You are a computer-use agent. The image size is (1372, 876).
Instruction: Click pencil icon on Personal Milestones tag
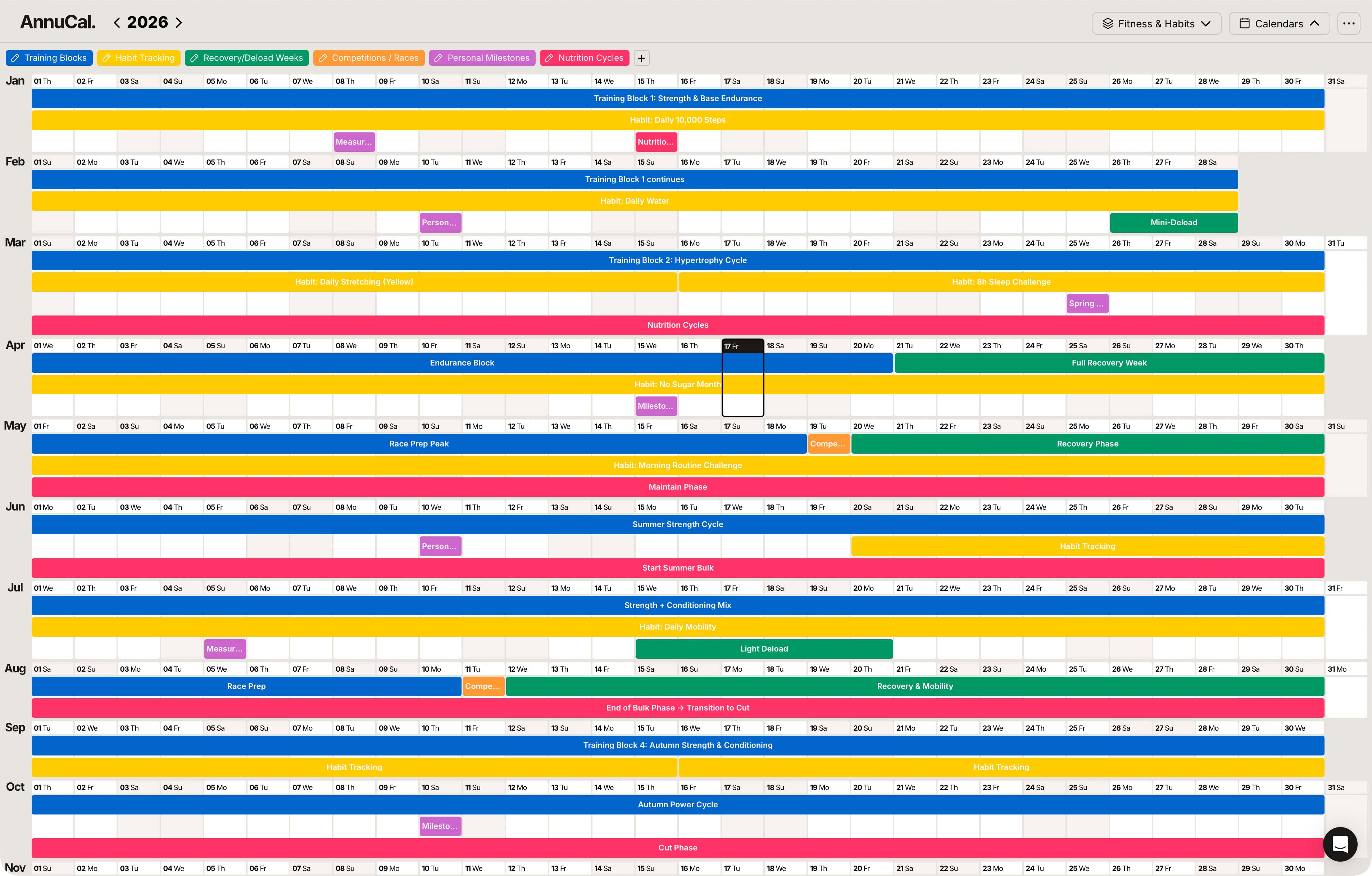[x=439, y=58]
